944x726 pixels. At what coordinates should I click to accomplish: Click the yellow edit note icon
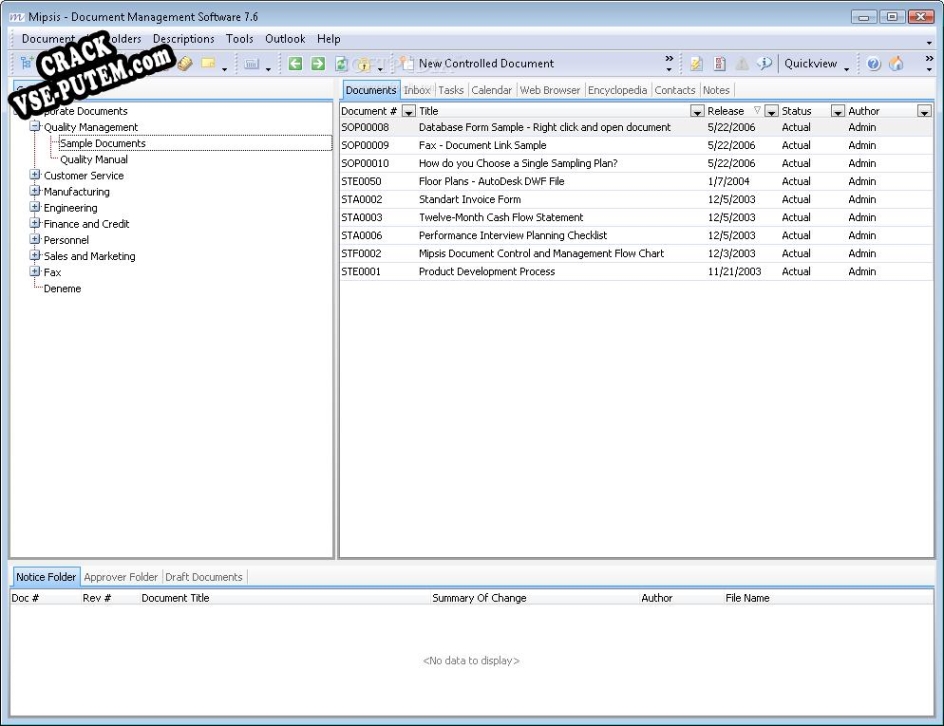coord(697,64)
